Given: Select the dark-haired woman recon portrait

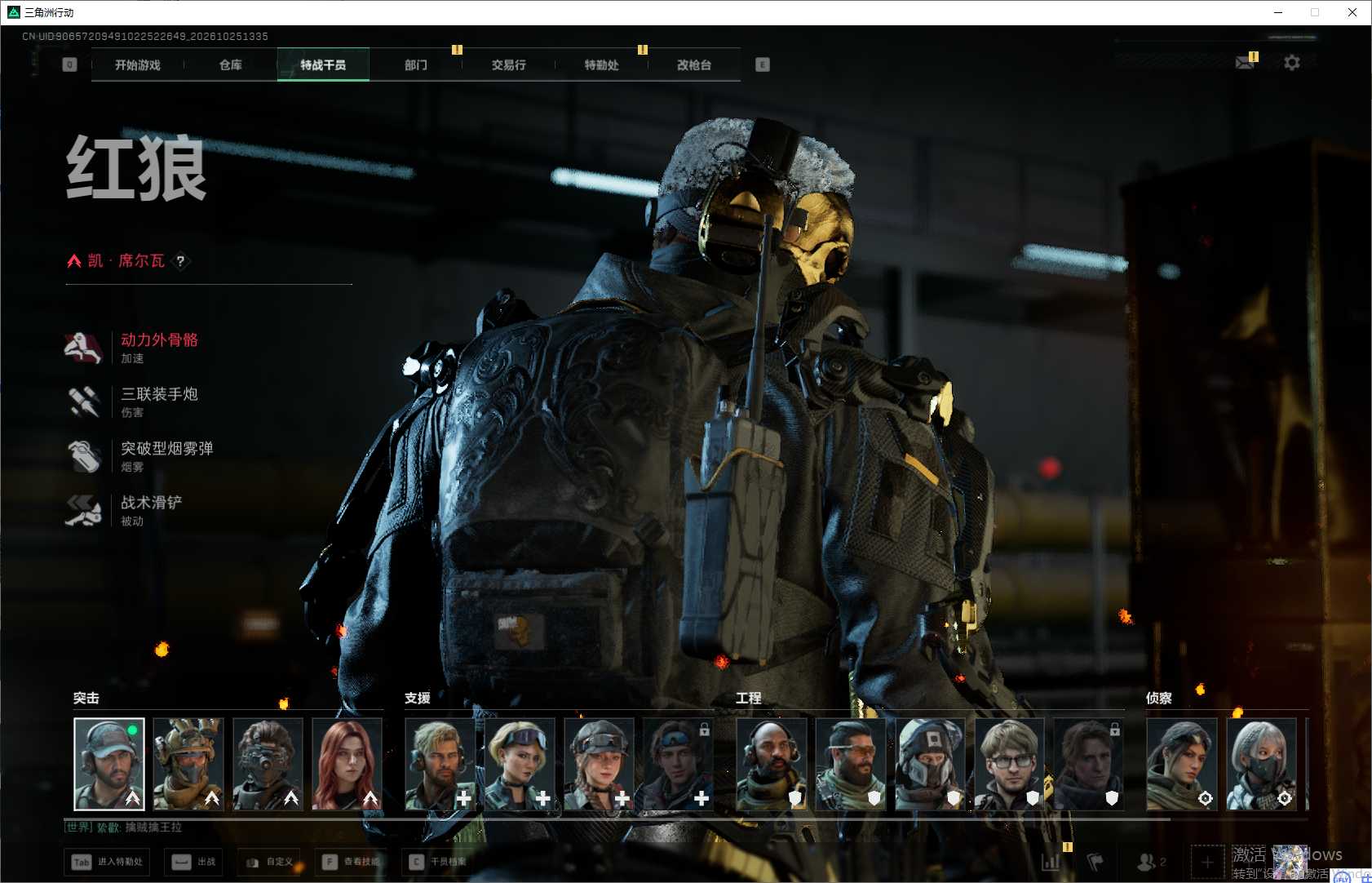Looking at the screenshot, I should 1182,764.
